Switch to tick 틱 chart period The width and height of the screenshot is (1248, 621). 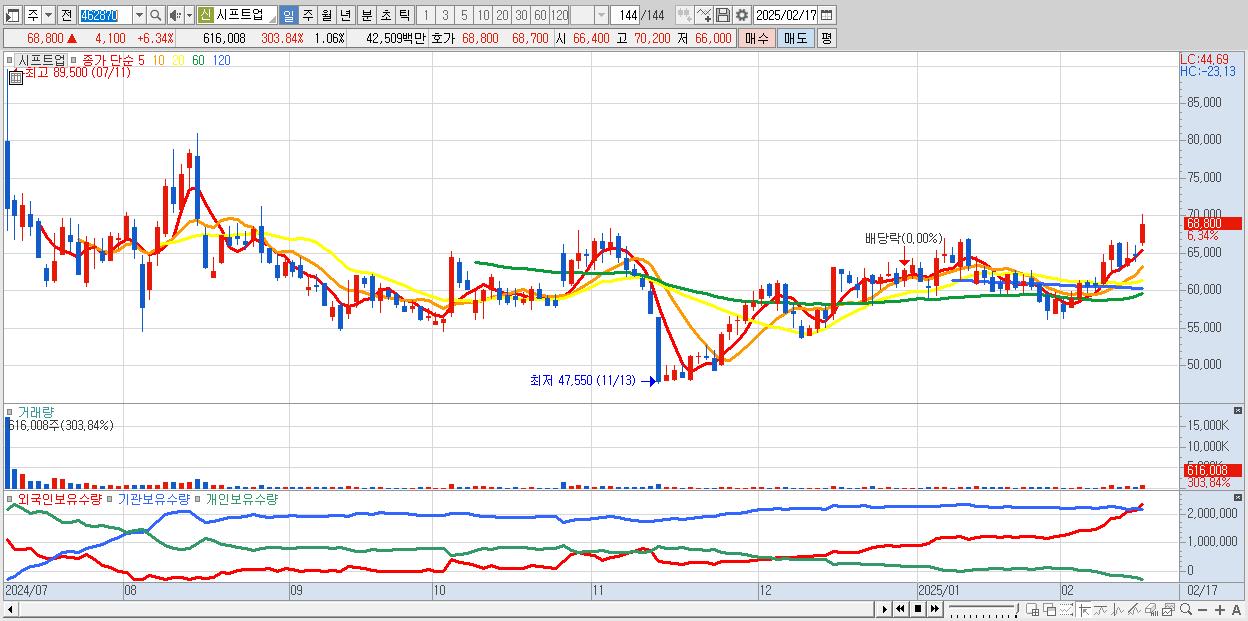tap(404, 15)
